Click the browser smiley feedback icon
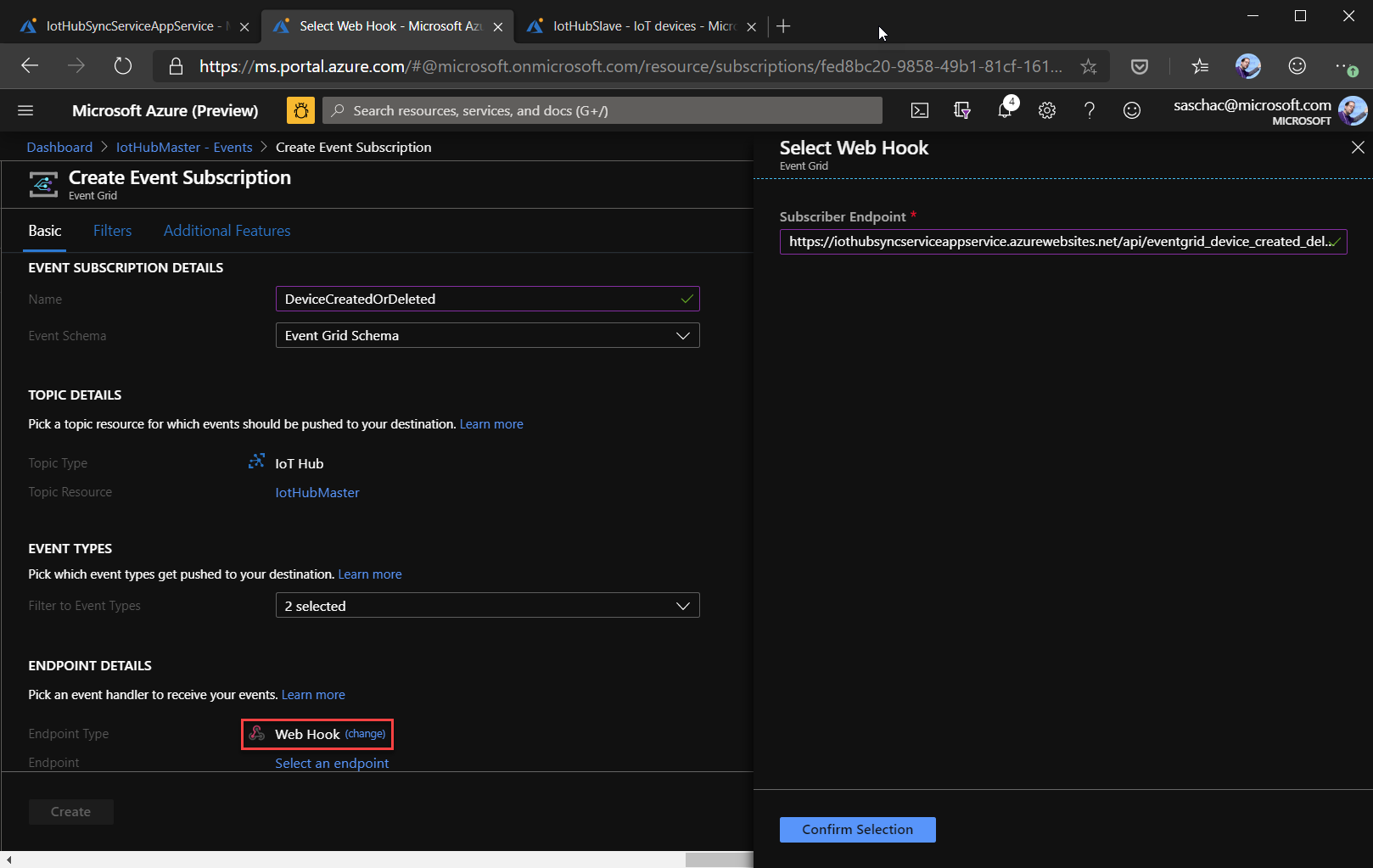Viewport: 1373px width, 868px height. click(x=1297, y=66)
